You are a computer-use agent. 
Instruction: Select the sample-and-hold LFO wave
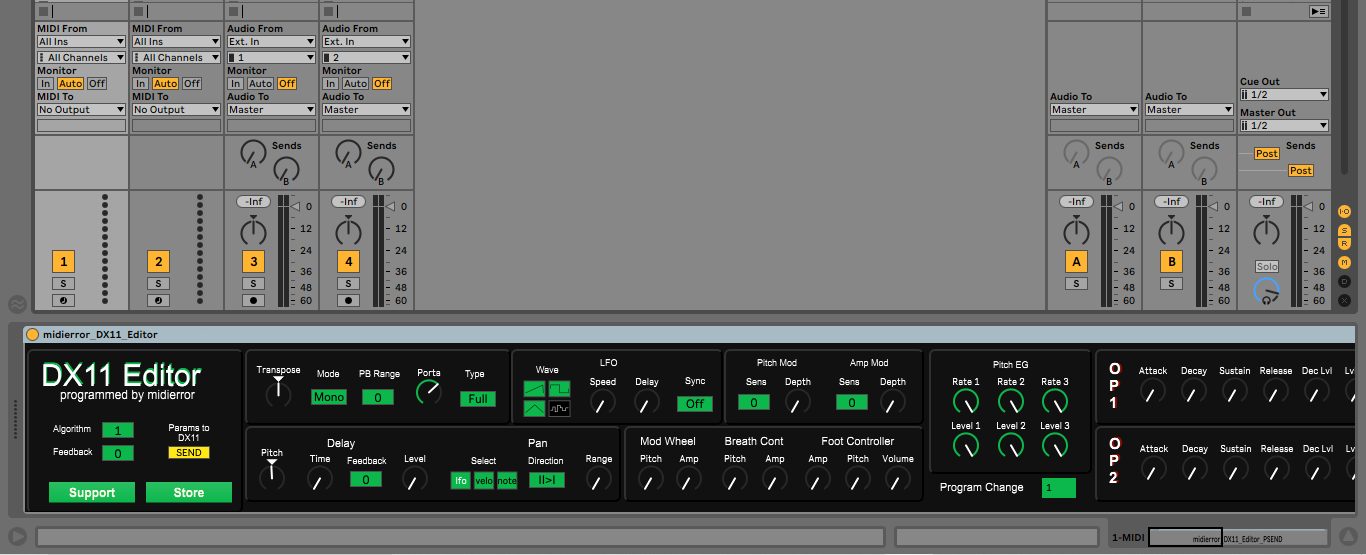(x=559, y=408)
